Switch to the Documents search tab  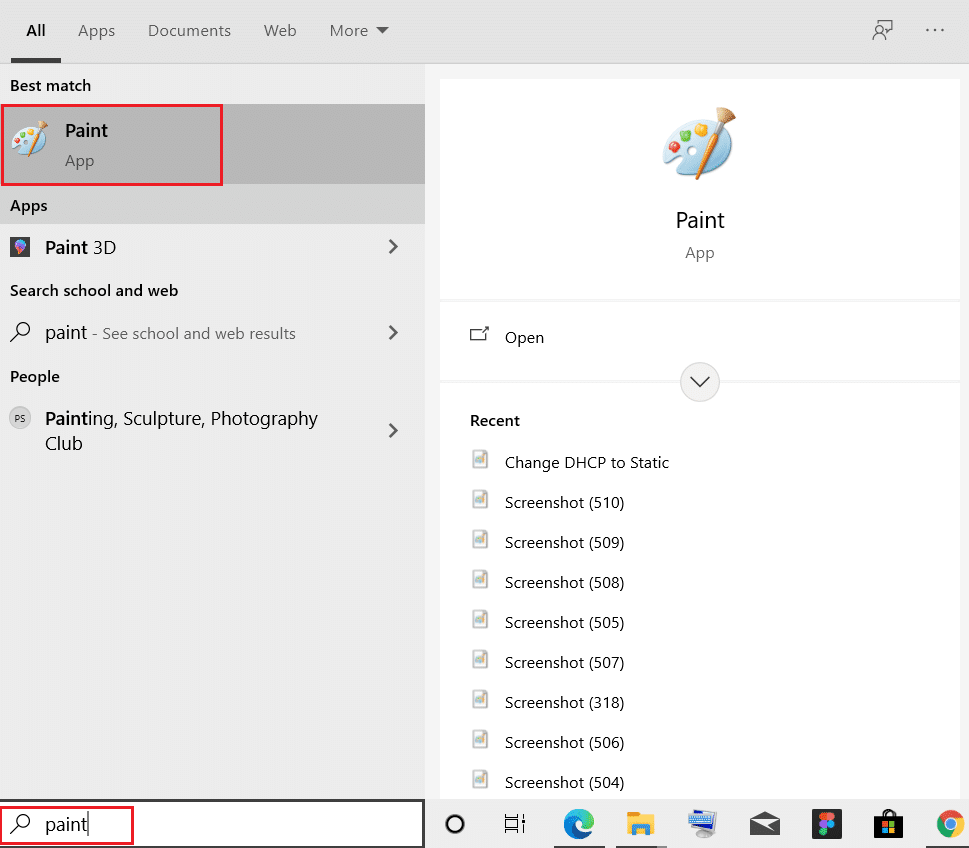(x=189, y=30)
